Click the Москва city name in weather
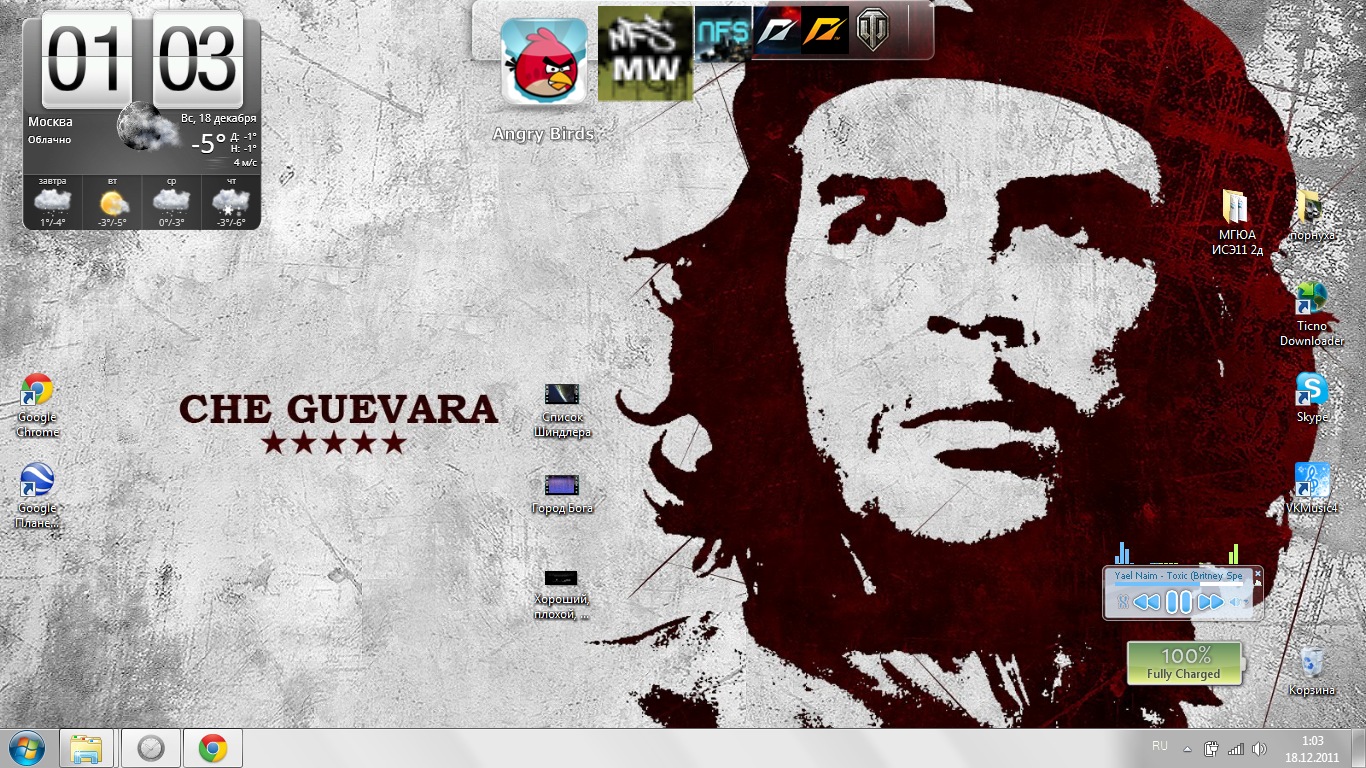Image resolution: width=1366 pixels, height=768 pixels. 50,122
